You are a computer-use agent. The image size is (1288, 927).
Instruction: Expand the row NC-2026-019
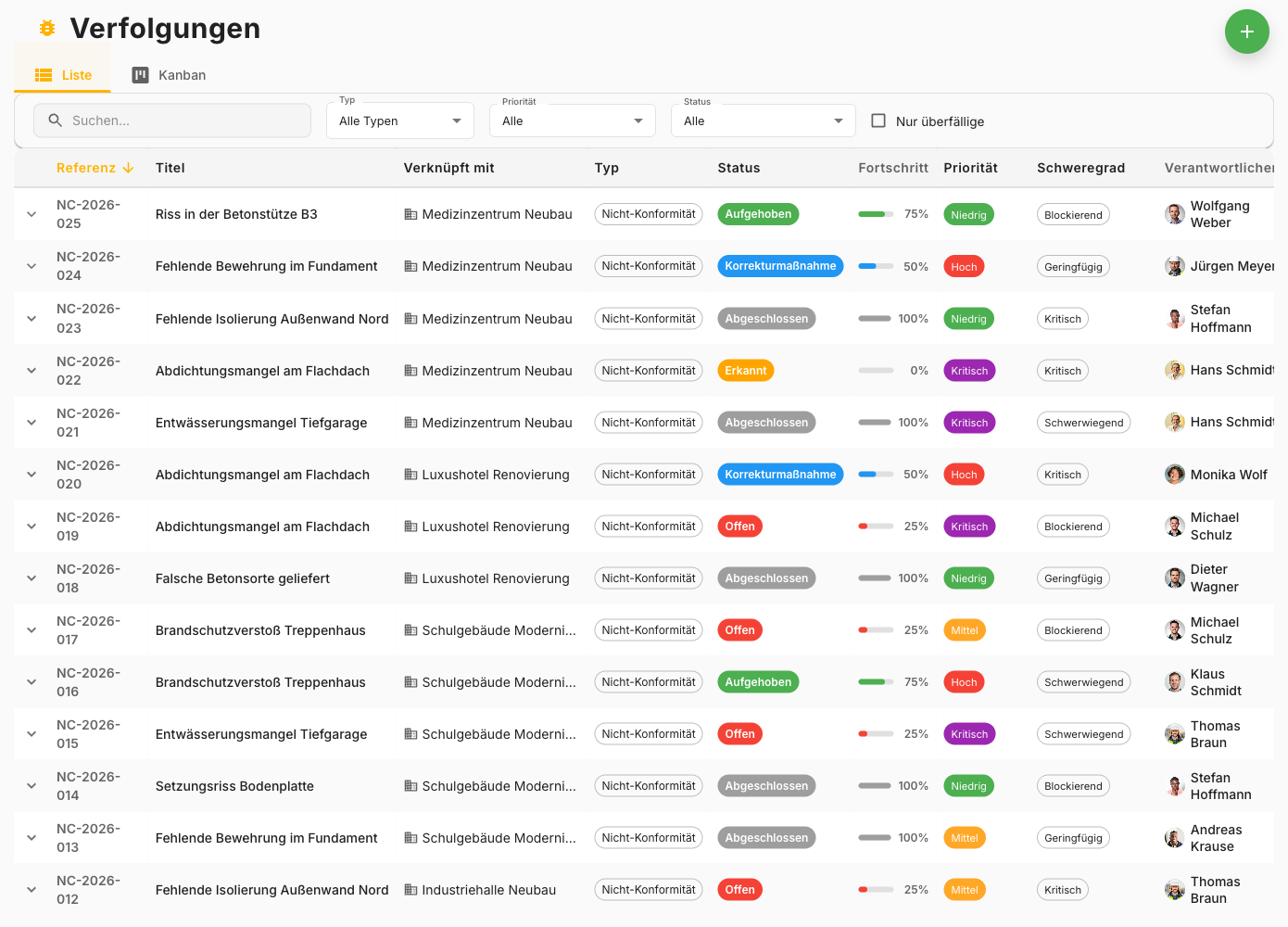point(32,527)
